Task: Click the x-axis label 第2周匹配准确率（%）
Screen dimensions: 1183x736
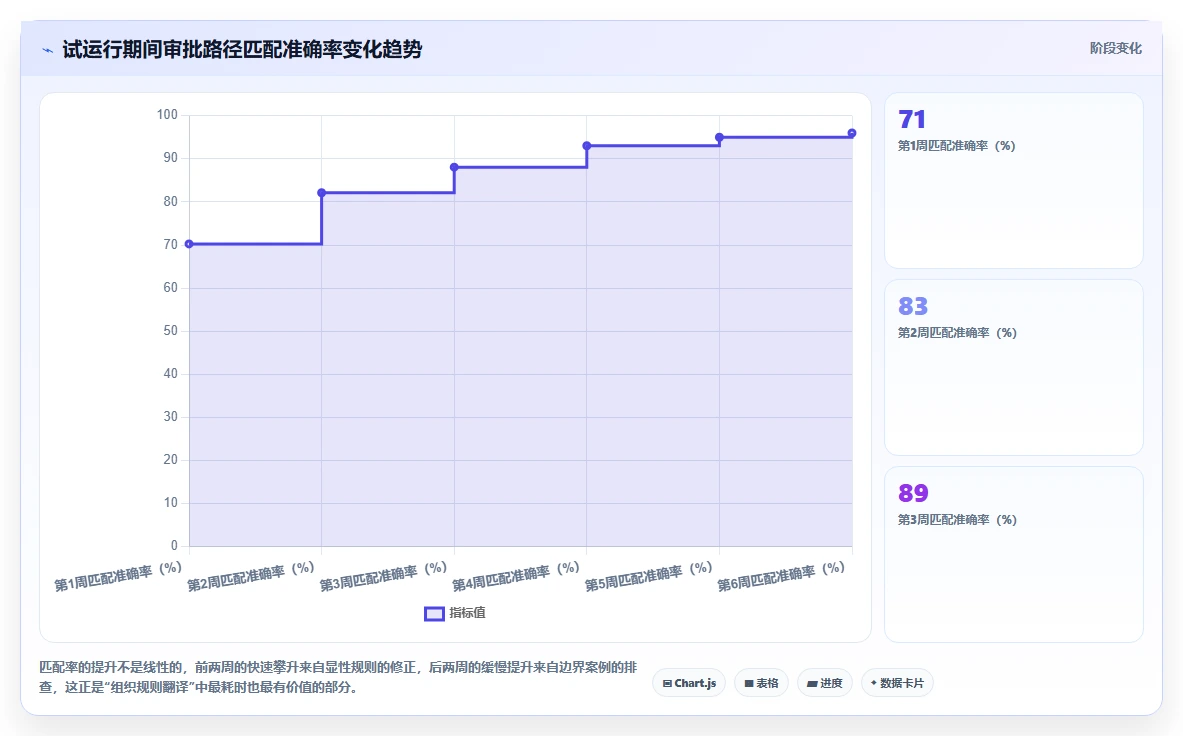Action: click(x=251, y=576)
